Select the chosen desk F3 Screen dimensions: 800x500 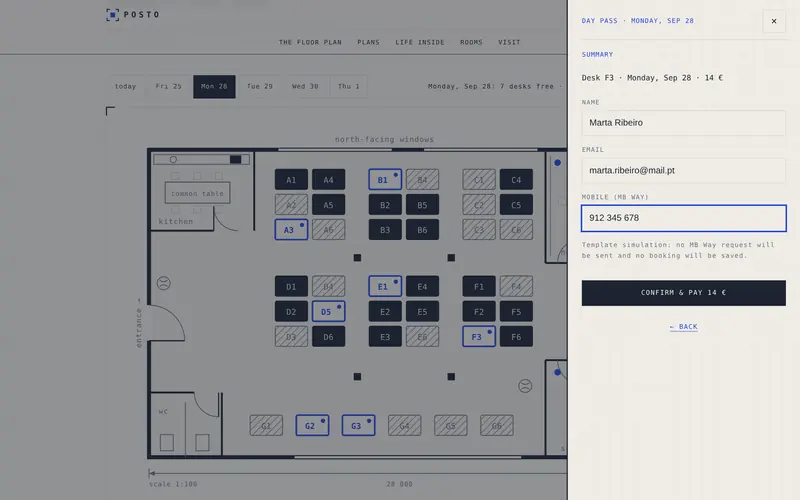(479, 336)
